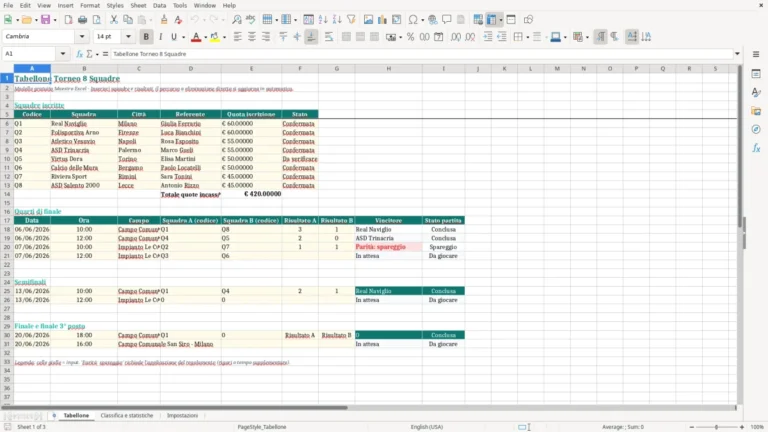Open the Borders dropdown arrow

(x=528, y=37)
